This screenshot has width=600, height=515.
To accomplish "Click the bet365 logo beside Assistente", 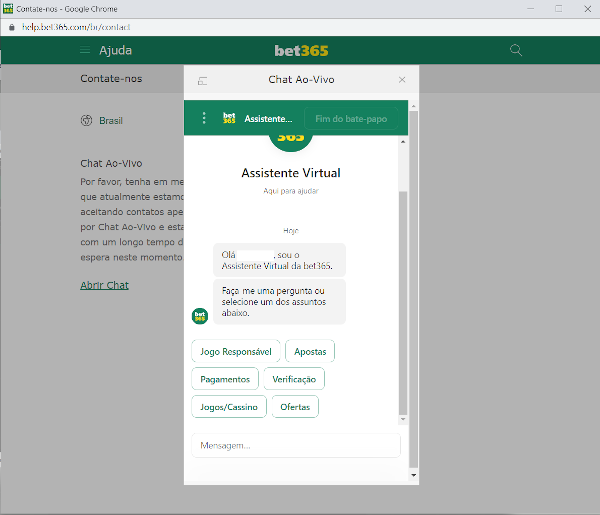I will click(229, 118).
